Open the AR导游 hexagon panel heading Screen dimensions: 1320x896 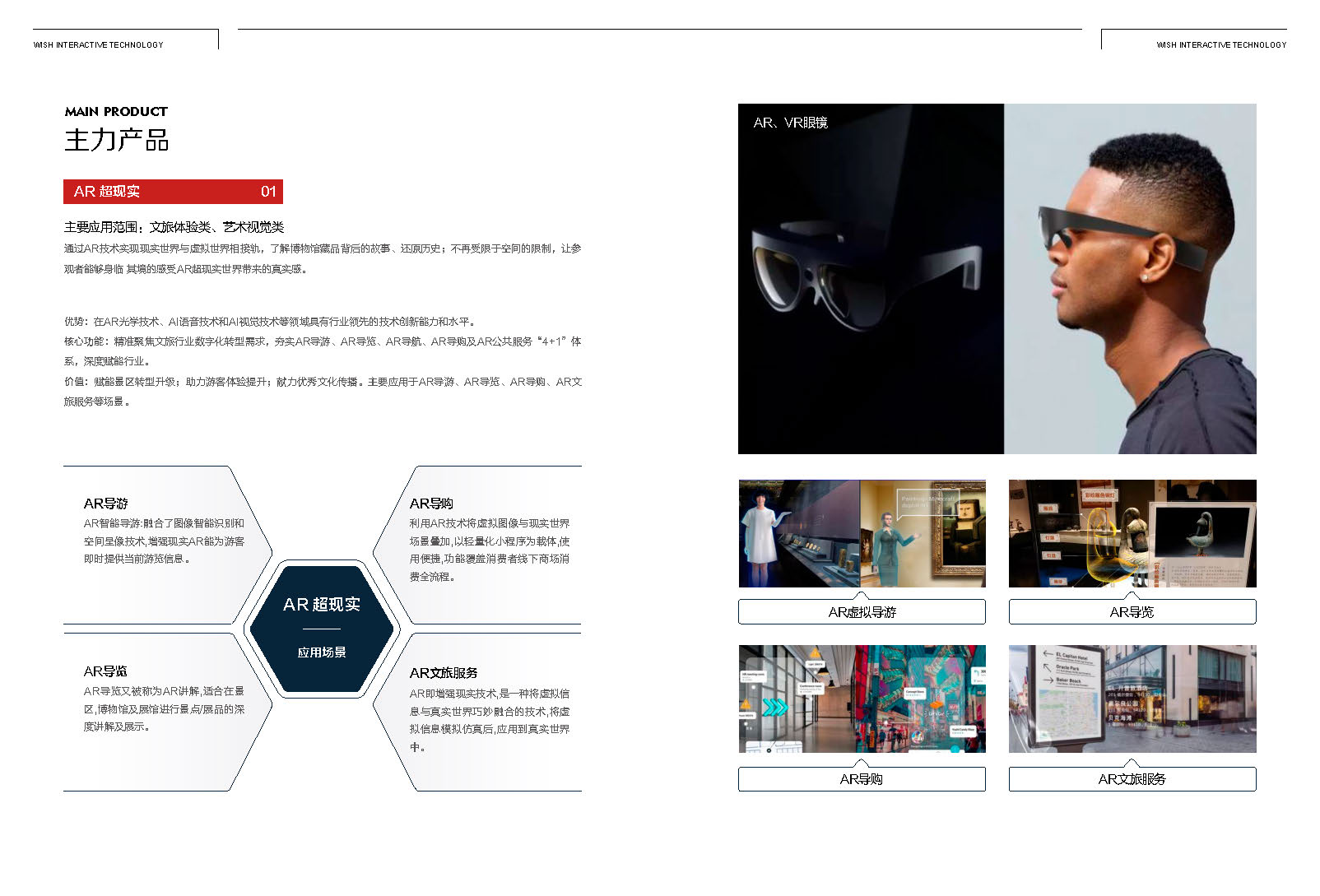[105, 504]
